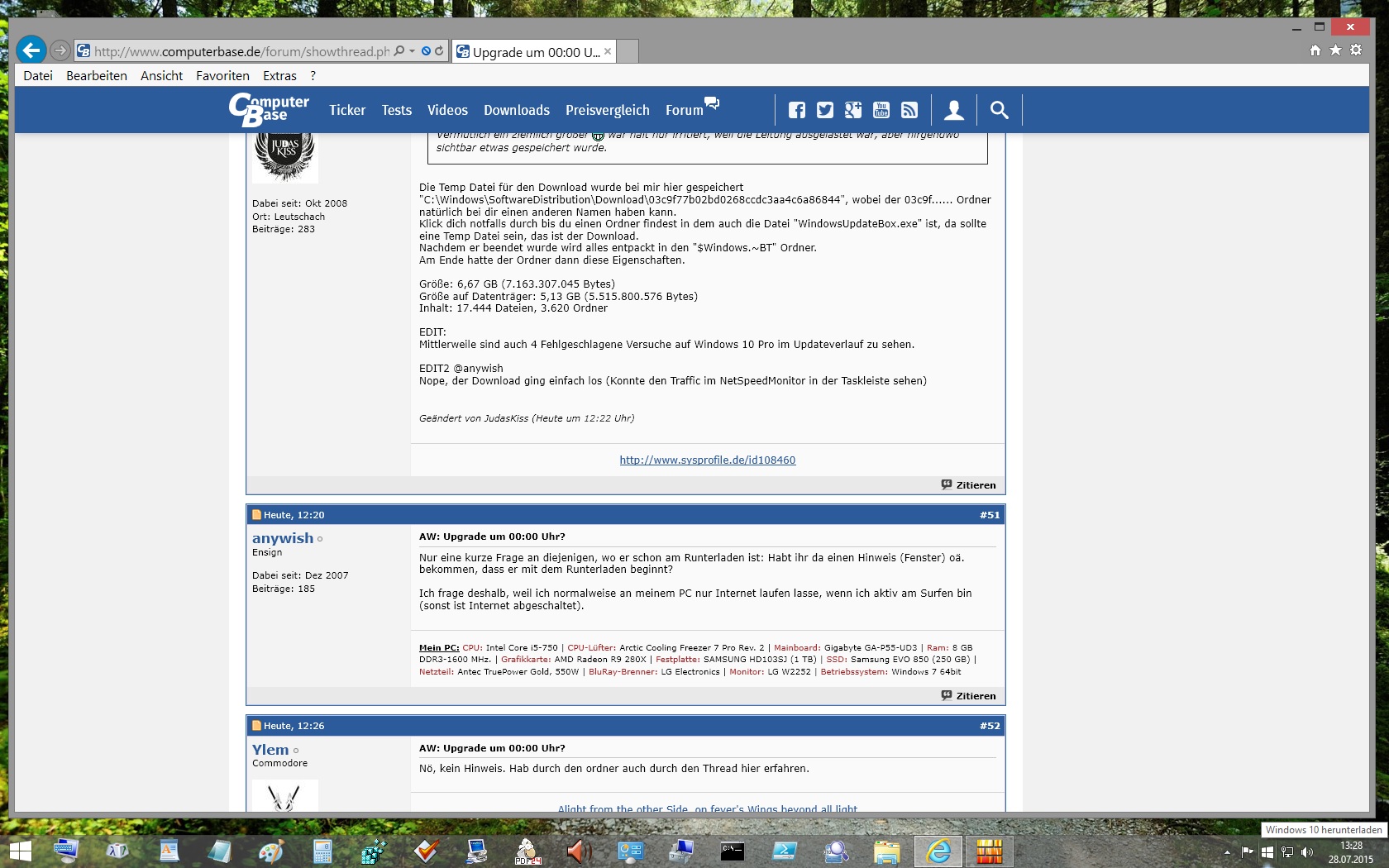
Task: Select the 'Upgrade um 00:00 U...' tab
Action: 534,51
